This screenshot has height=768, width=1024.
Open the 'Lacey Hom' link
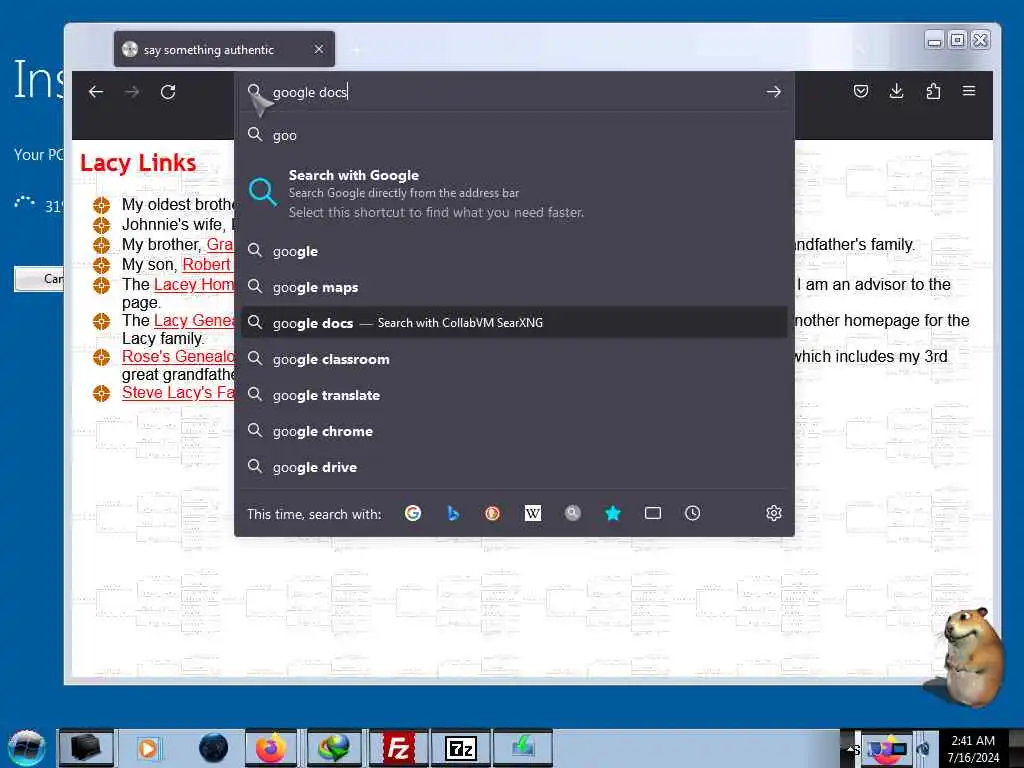click(194, 285)
